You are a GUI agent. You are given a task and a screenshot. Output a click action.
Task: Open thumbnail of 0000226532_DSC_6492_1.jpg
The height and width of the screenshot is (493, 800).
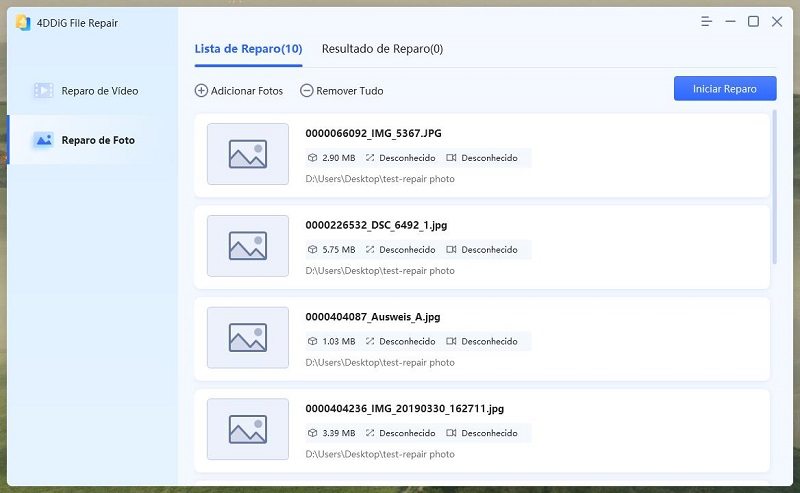(248, 245)
